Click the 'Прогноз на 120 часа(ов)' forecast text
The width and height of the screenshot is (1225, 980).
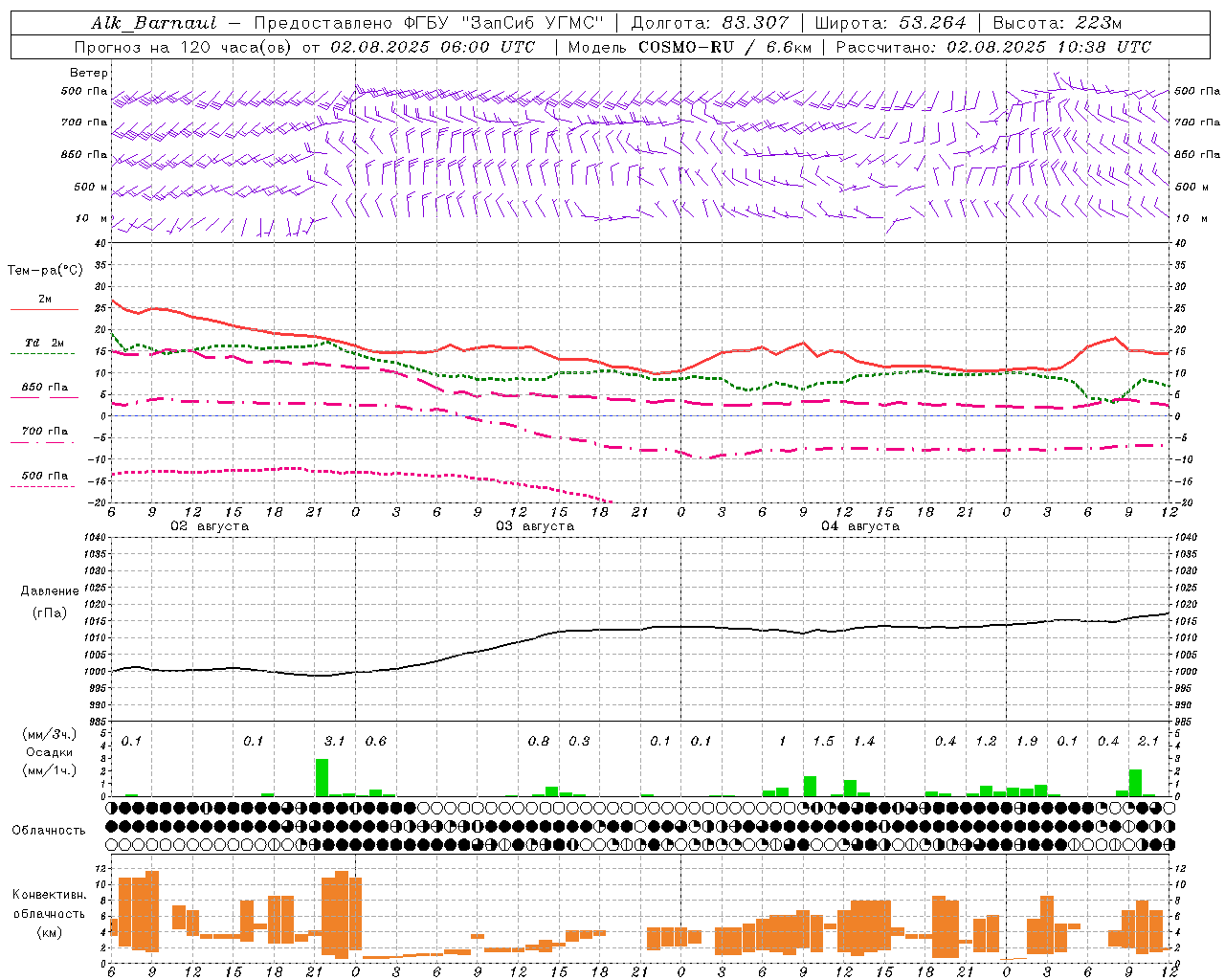pos(185,47)
